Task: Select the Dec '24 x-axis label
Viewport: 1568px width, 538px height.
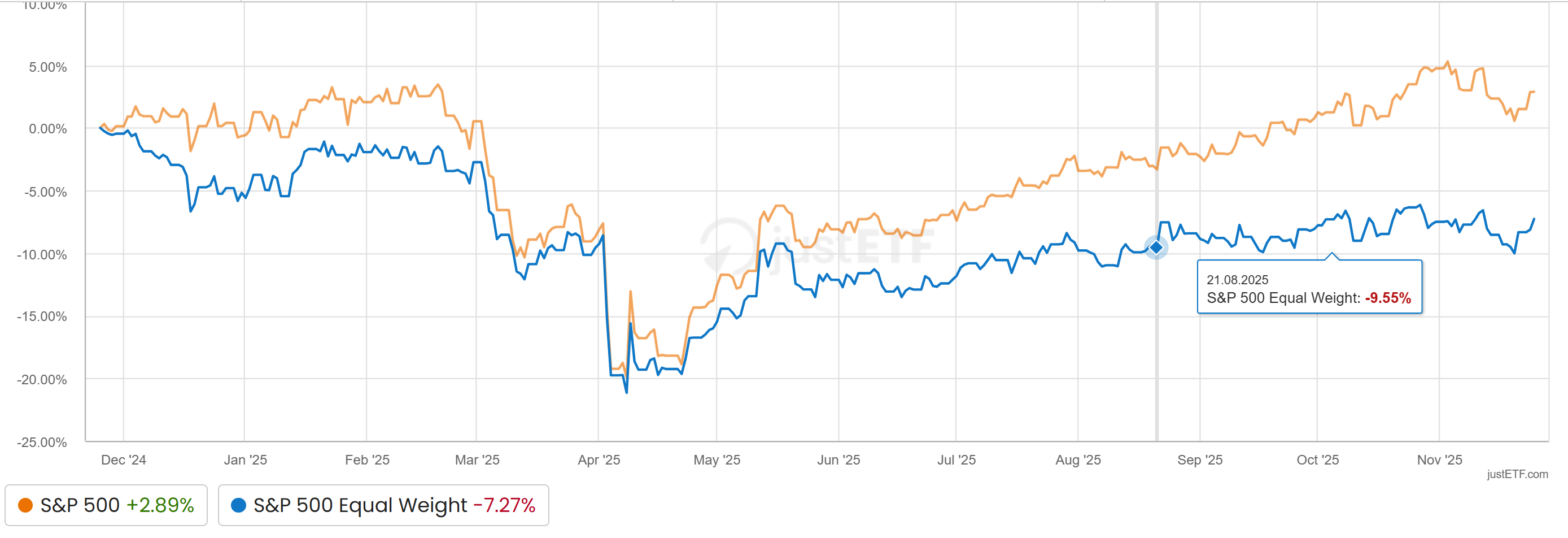Action: click(x=124, y=460)
